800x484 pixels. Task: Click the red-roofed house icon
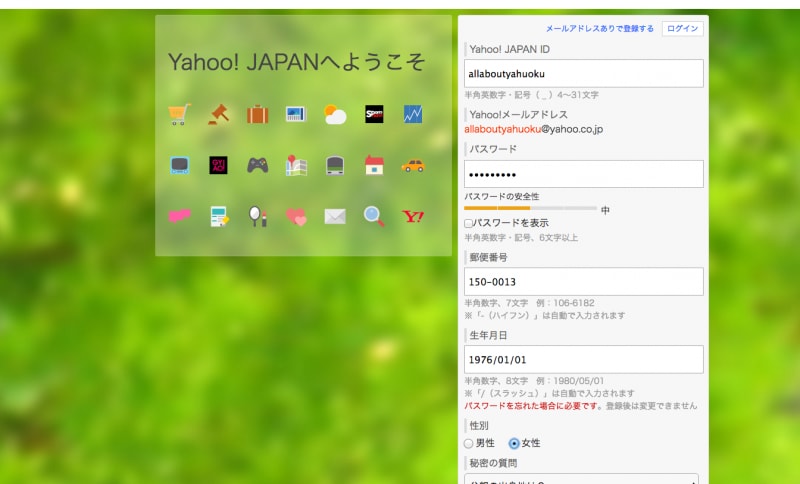[x=374, y=165]
